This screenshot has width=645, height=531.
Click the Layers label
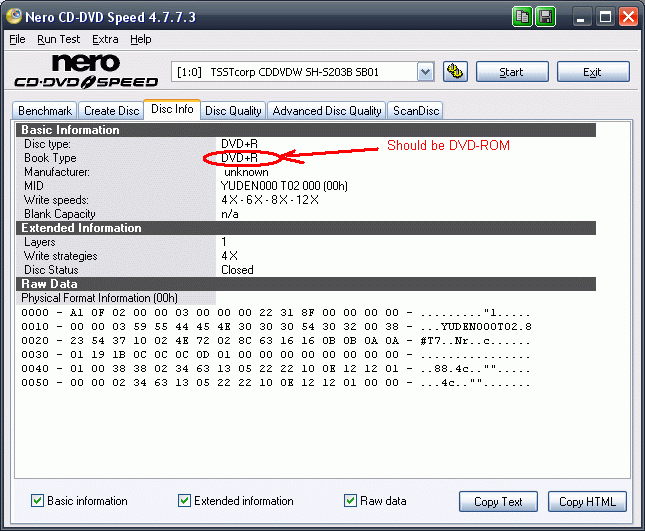coord(39,242)
